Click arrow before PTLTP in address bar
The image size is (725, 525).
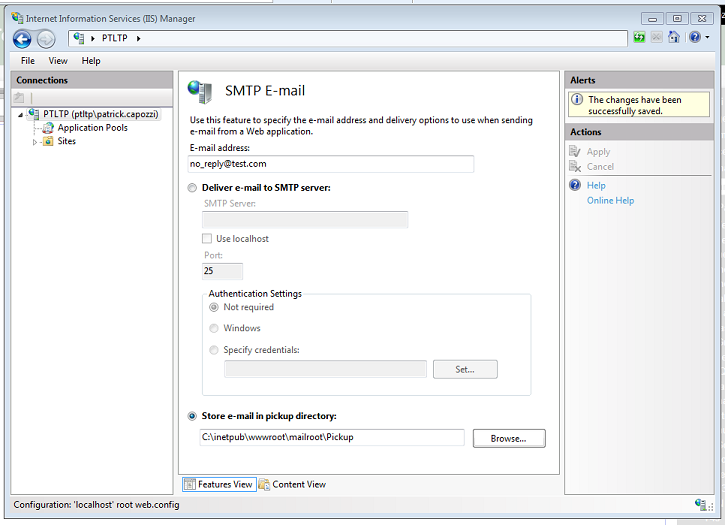coord(92,38)
